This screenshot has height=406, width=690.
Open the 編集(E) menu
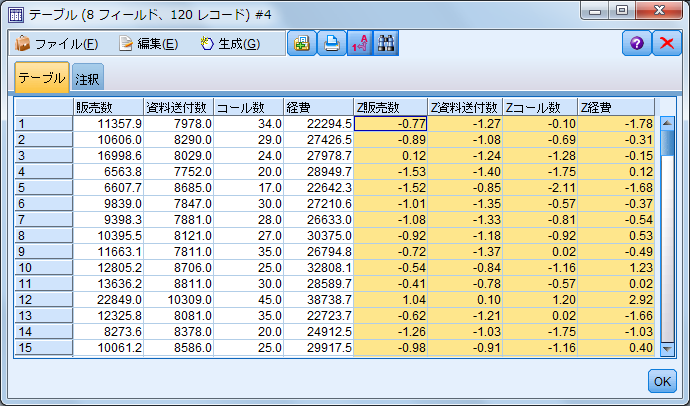tap(149, 44)
